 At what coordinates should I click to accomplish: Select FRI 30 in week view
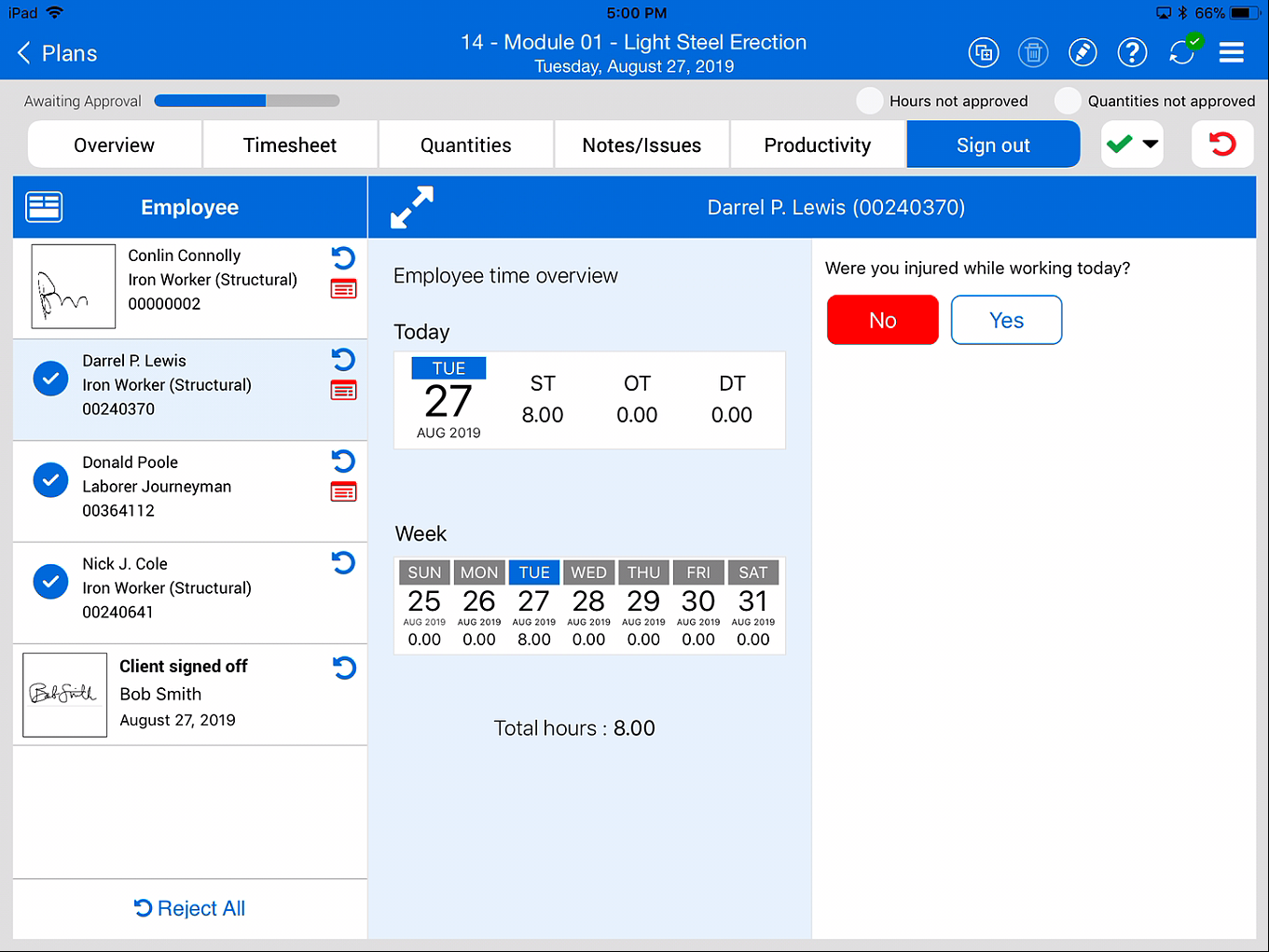click(698, 604)
